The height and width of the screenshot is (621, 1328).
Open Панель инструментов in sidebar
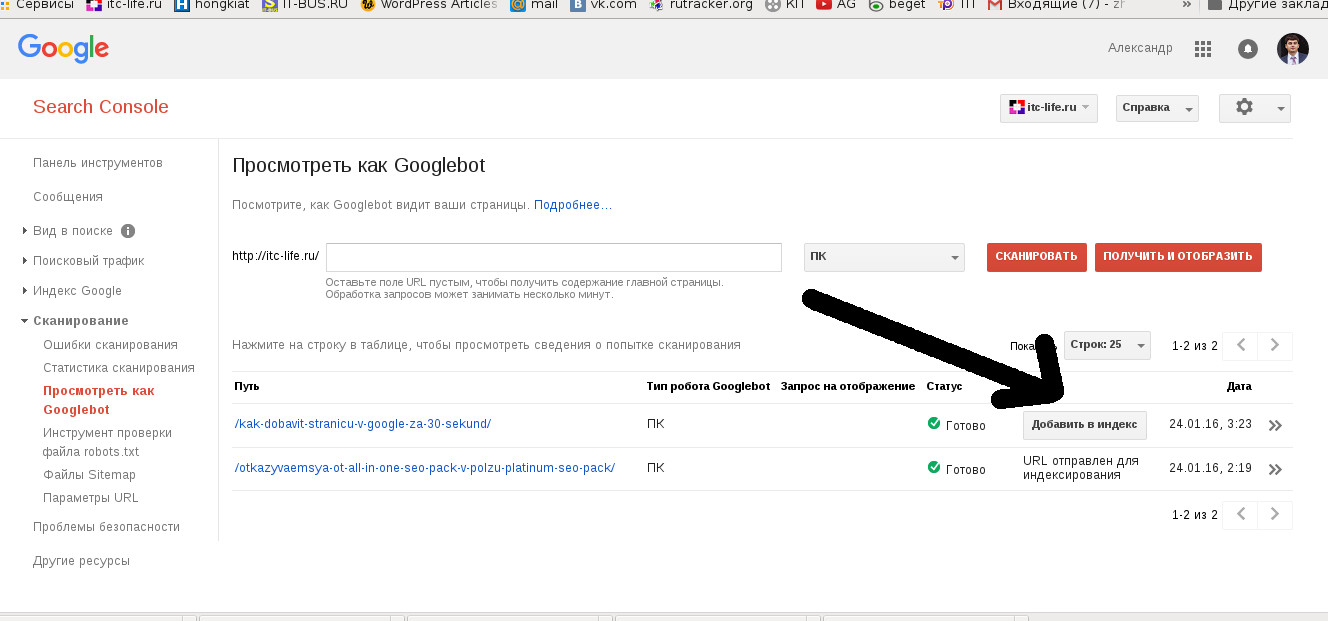point(97,163)
